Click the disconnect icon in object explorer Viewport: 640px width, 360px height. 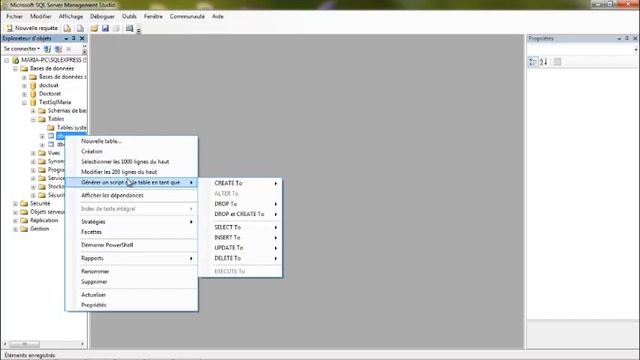[58, 49]
